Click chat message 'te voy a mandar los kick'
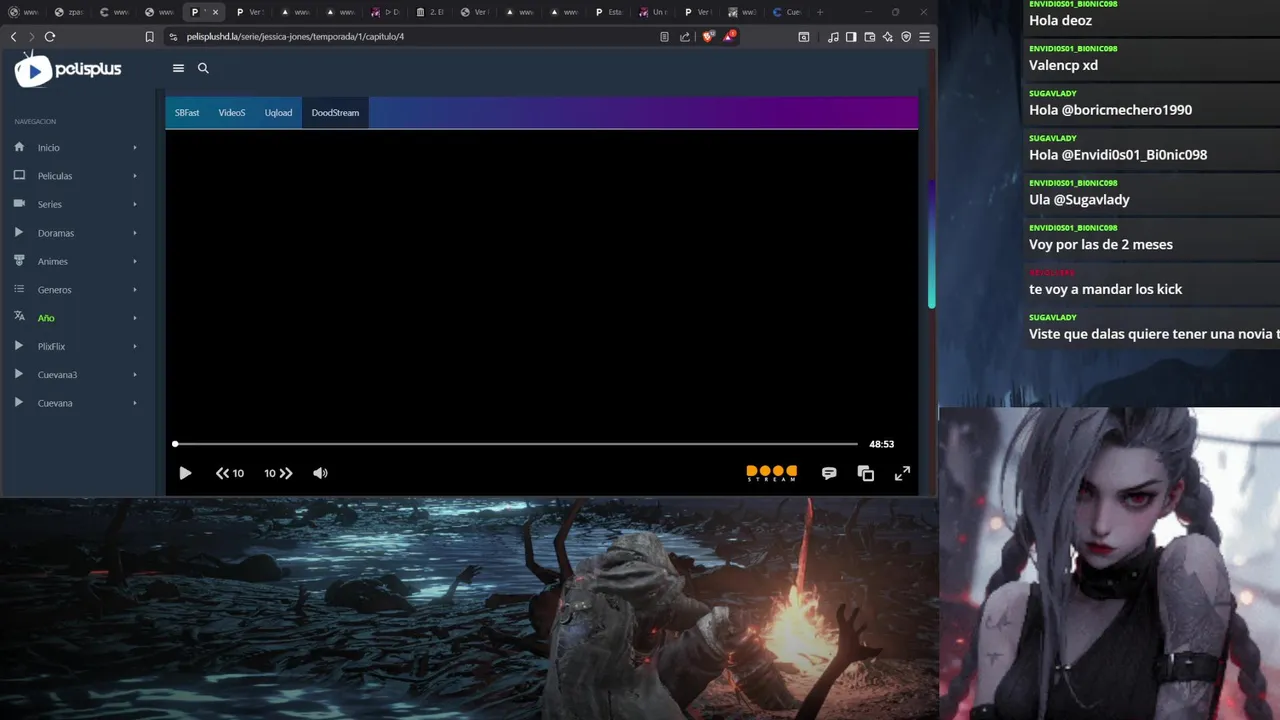This screenshot has width=1280, height=720. (1105, 289)
